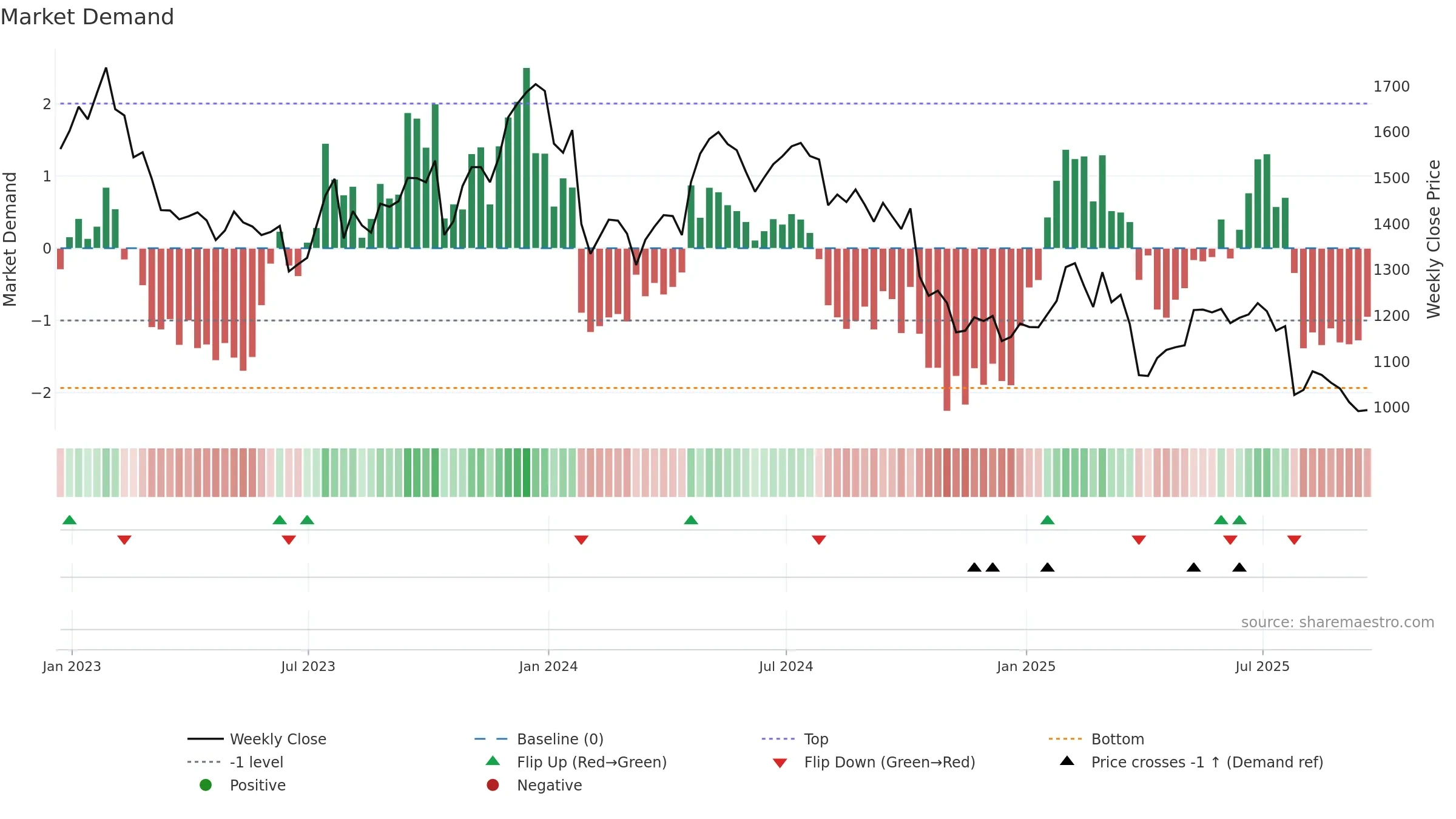Click the lowest red bar near Nov 2024
Image resolution: width=1456 pixels, height=819 pixels.
pos(947,329)
